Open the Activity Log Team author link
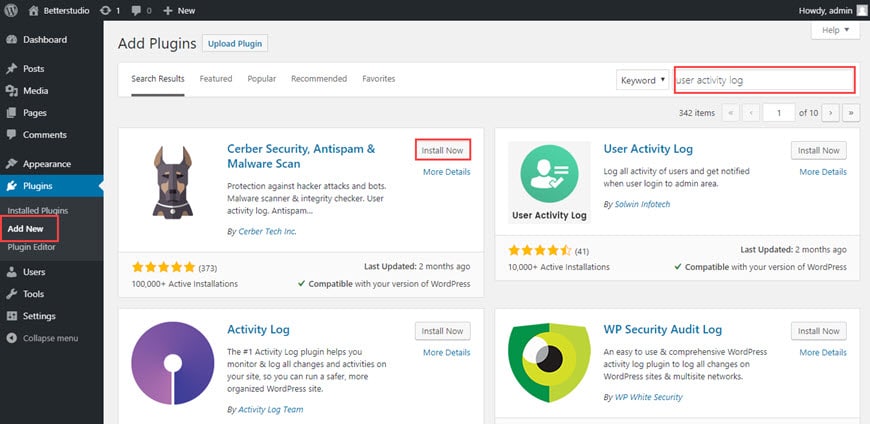Screen dimensions: 870x424 tap(271, 410)
